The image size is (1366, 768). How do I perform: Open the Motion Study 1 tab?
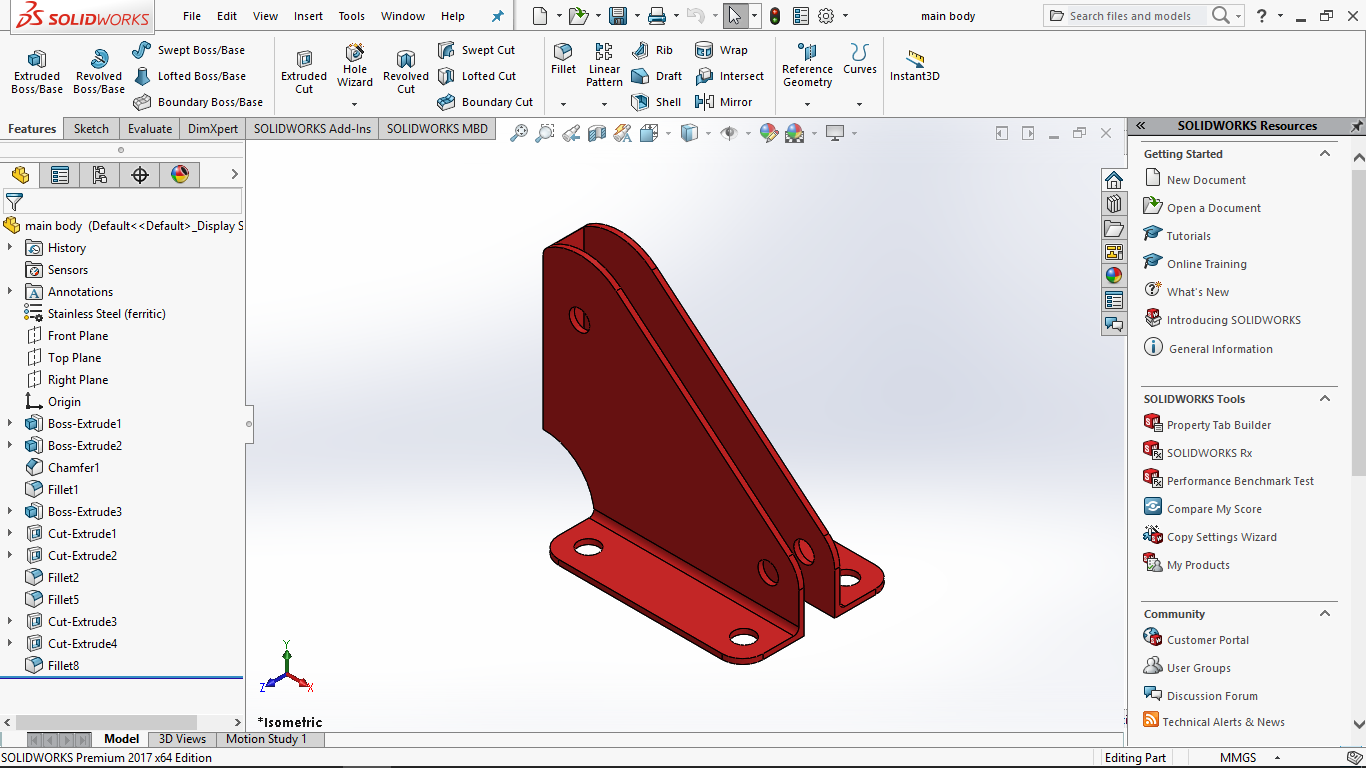[266, 739]
